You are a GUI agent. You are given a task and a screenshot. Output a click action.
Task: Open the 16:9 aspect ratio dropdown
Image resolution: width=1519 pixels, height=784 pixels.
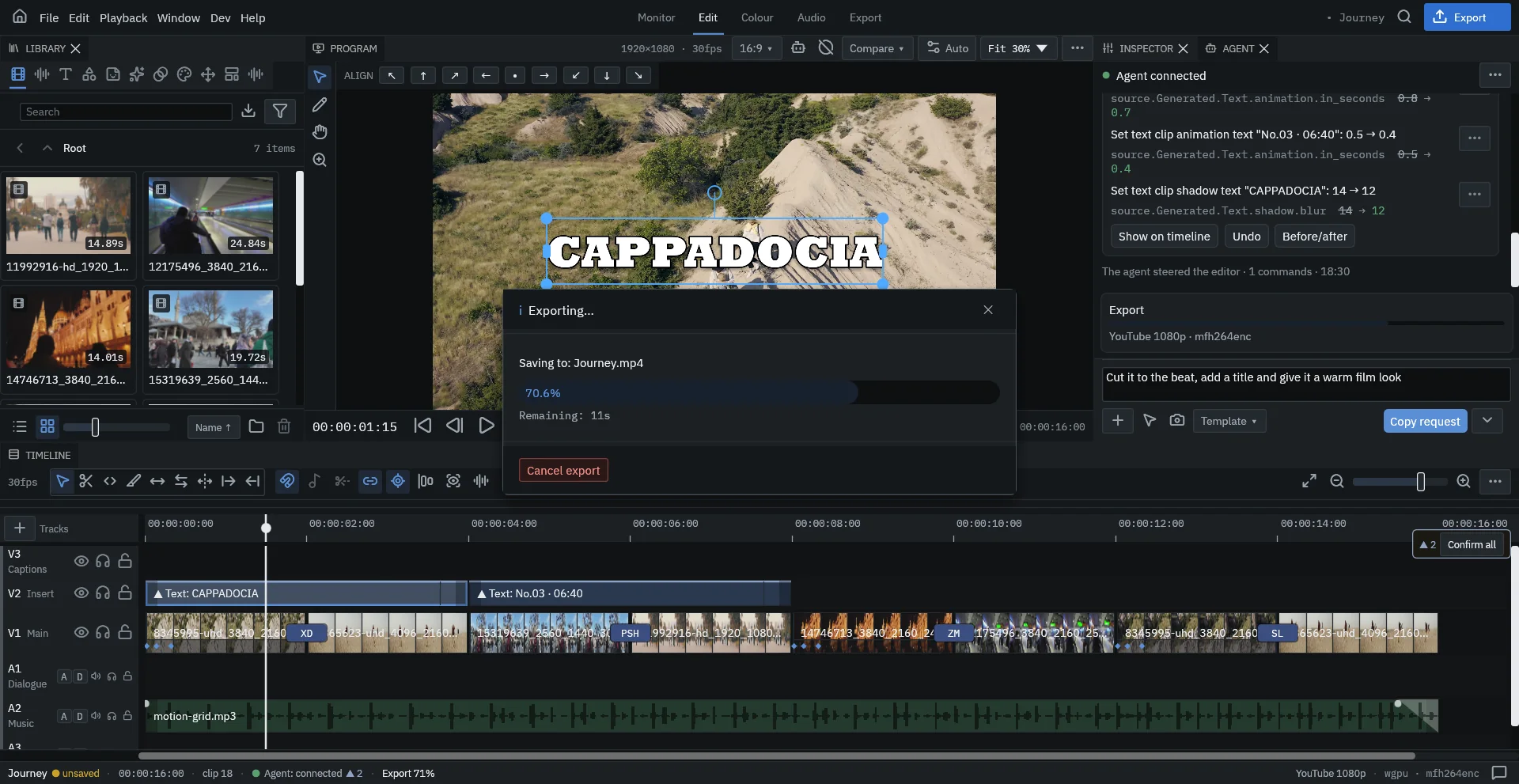pyautogui.click(x=756, y=48)
